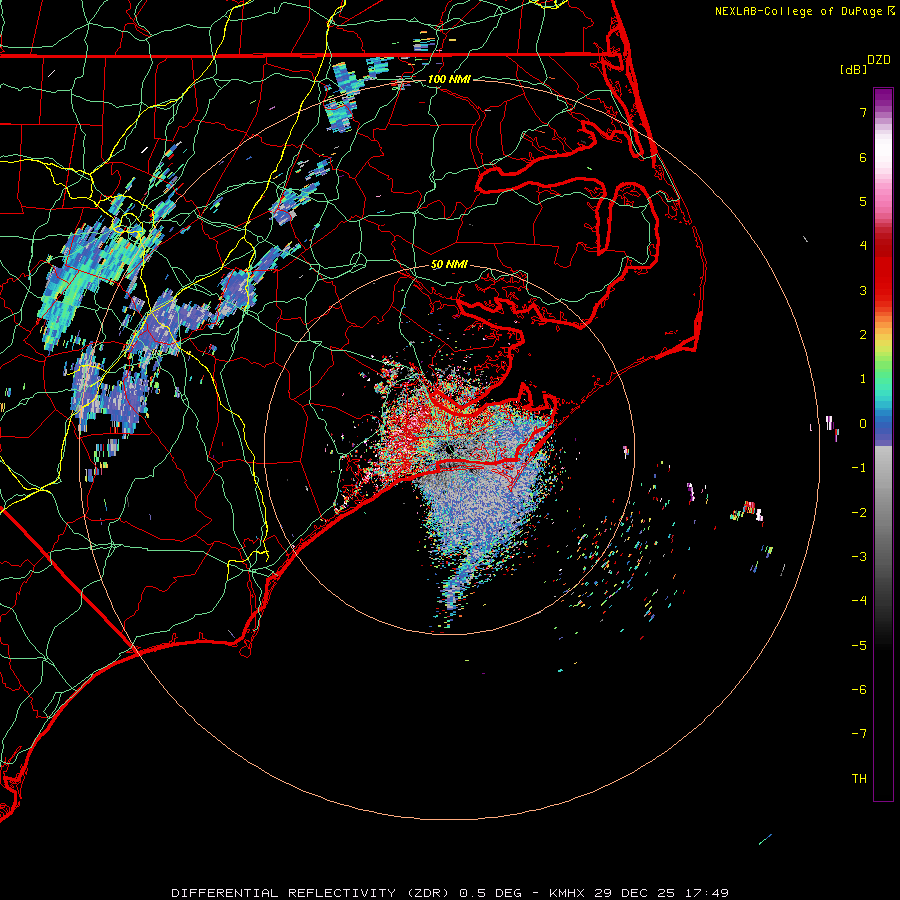Click the 7 value on color scale
The image size is (900, 900).
(x=863, y=112)
